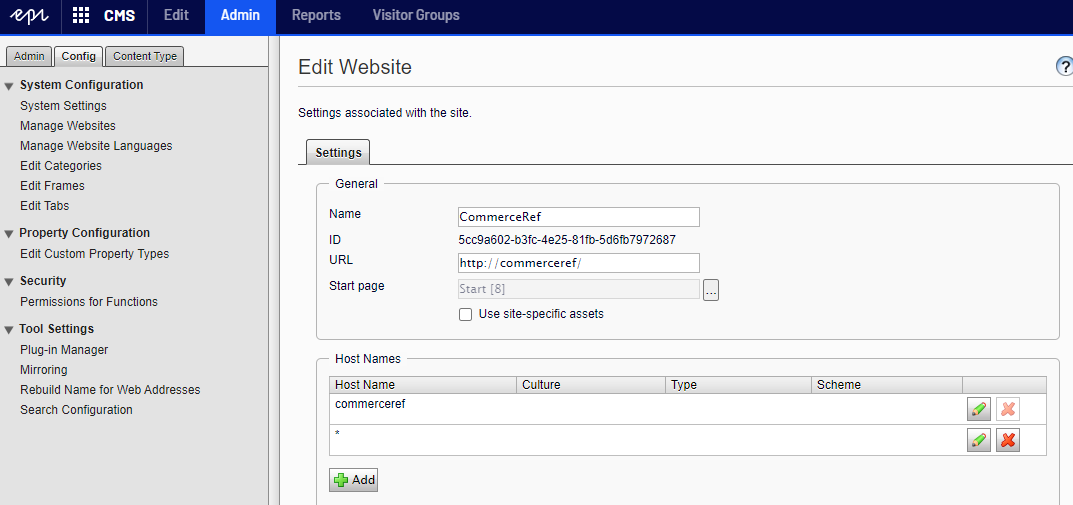Edit the wildcard host name row
Screen dimensions: 1073x505
click(x=979, y=441)
